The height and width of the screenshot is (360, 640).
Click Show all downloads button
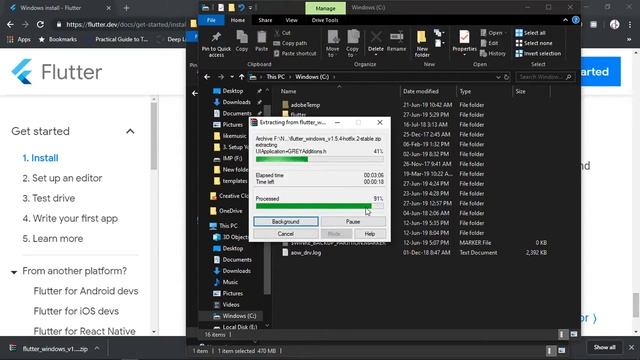604,347
